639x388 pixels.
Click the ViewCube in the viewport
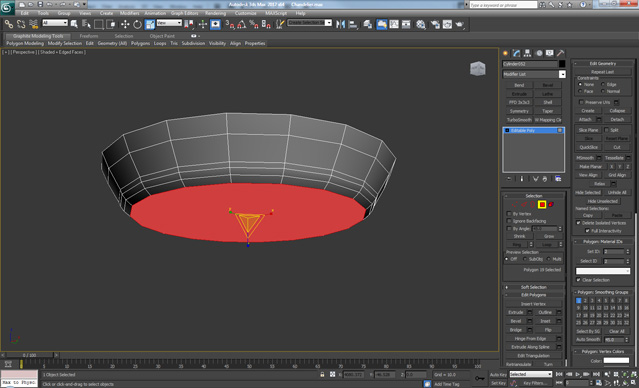478,68
